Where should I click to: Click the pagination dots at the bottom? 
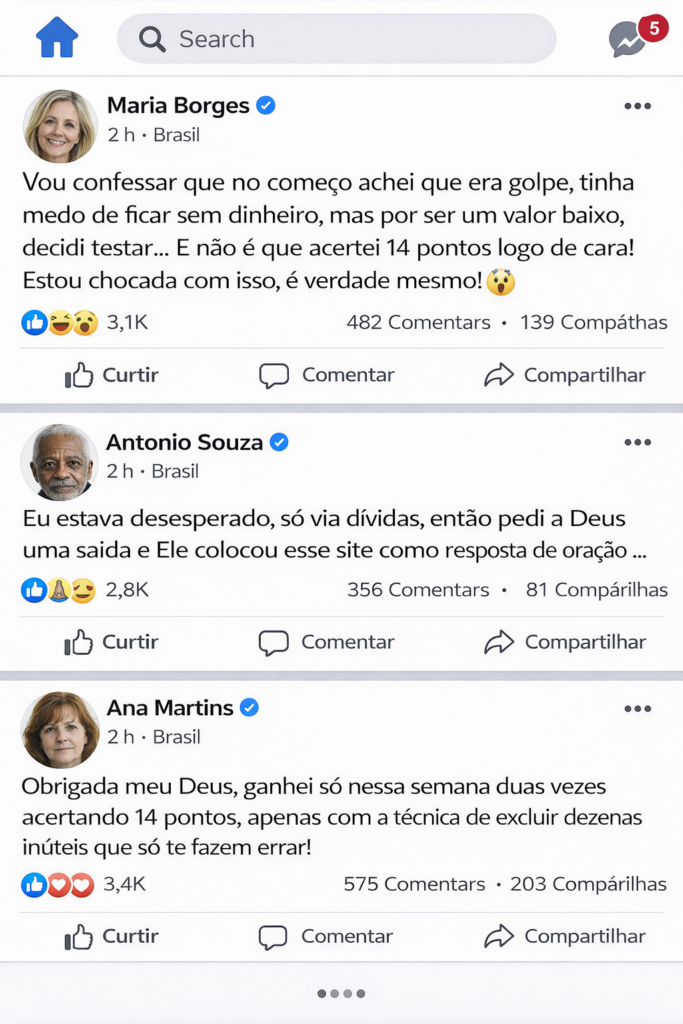(x=341, y=993)
